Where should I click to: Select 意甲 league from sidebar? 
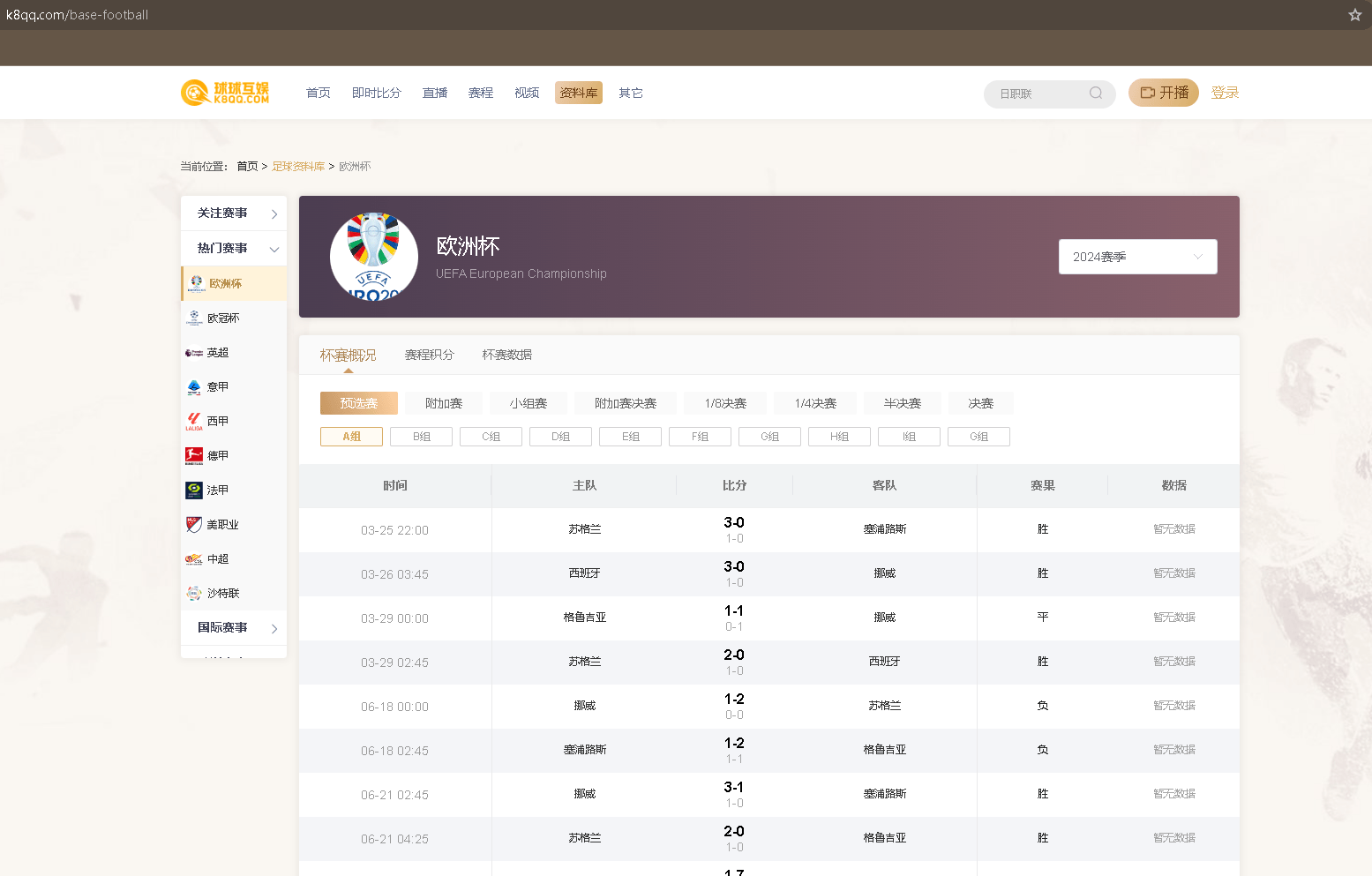pos(217,387)
